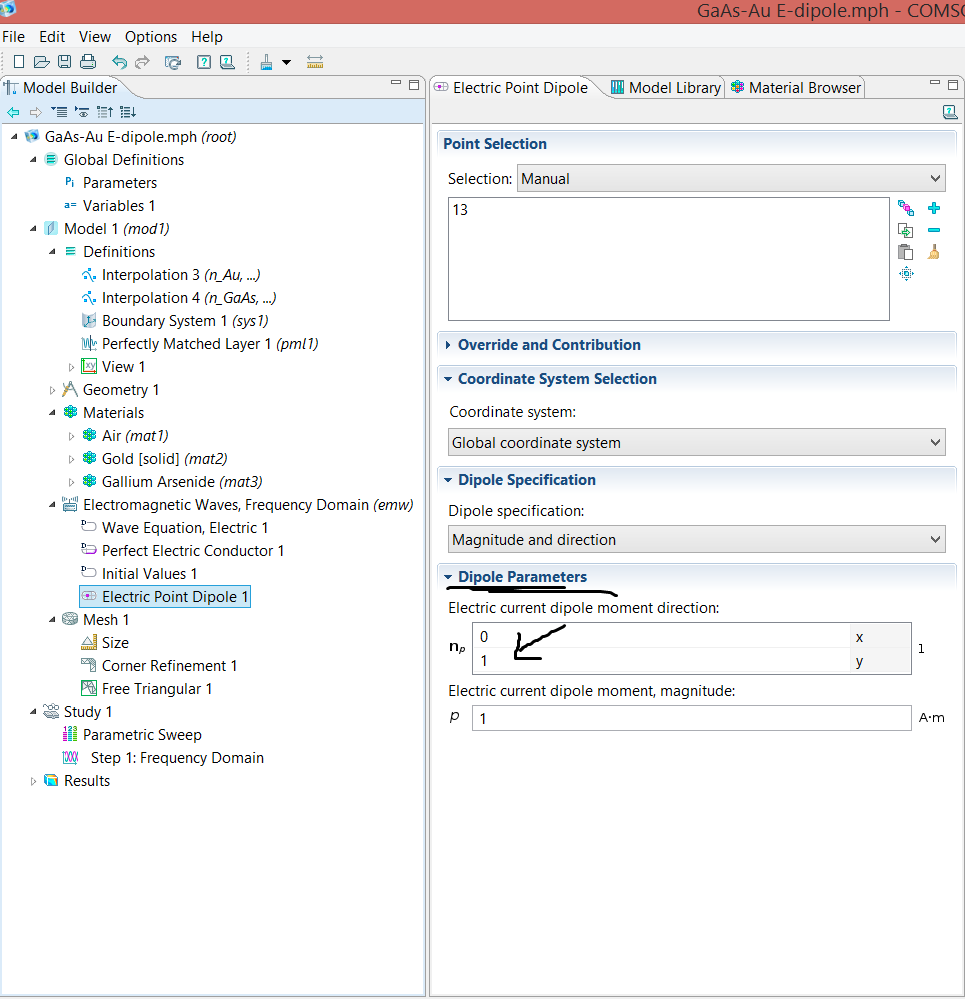Expand the Override and Contribution section
The height and width of the screenshot is (999, 965).
coord(549,345)
